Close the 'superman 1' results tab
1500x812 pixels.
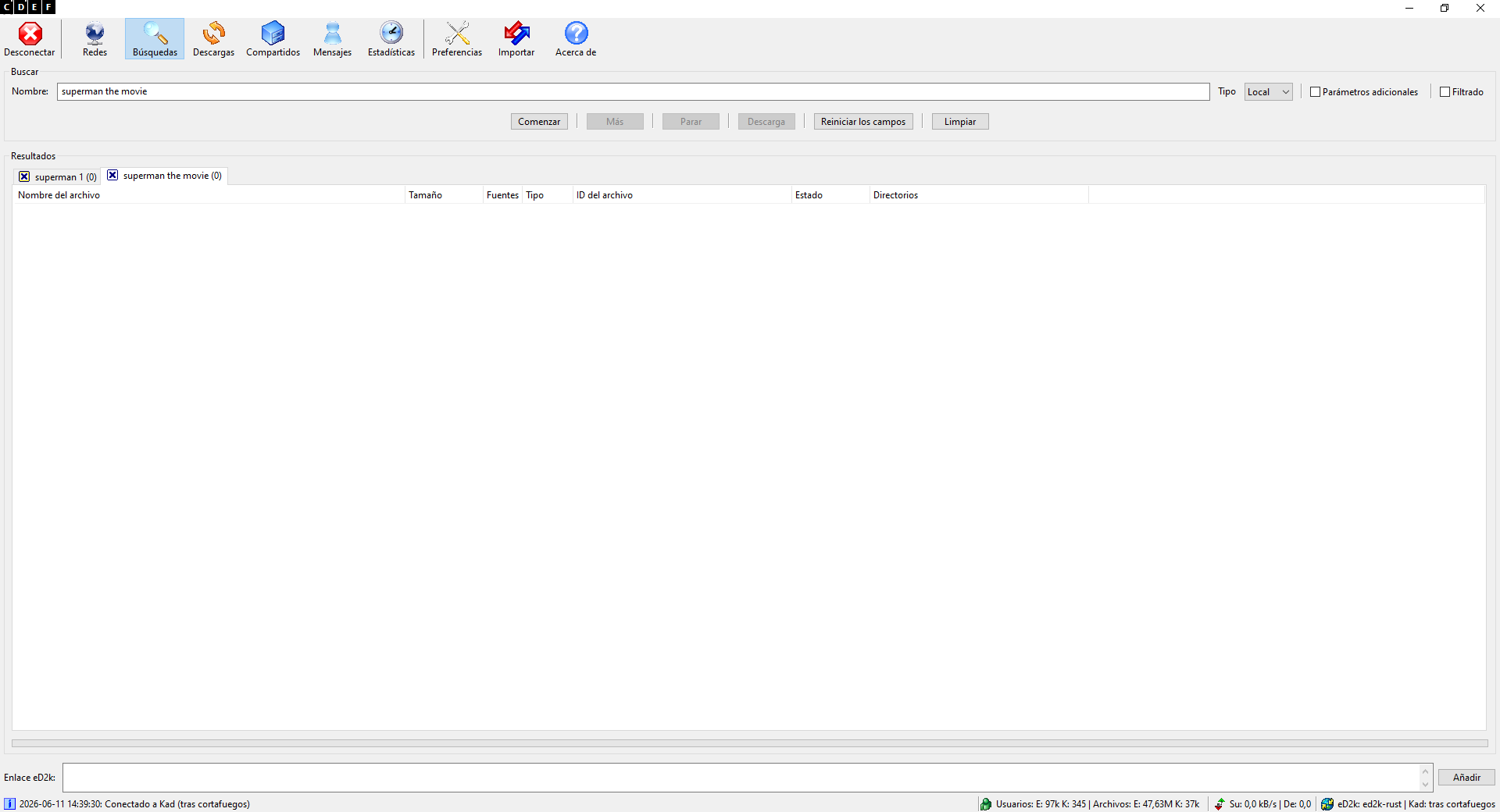24,176
